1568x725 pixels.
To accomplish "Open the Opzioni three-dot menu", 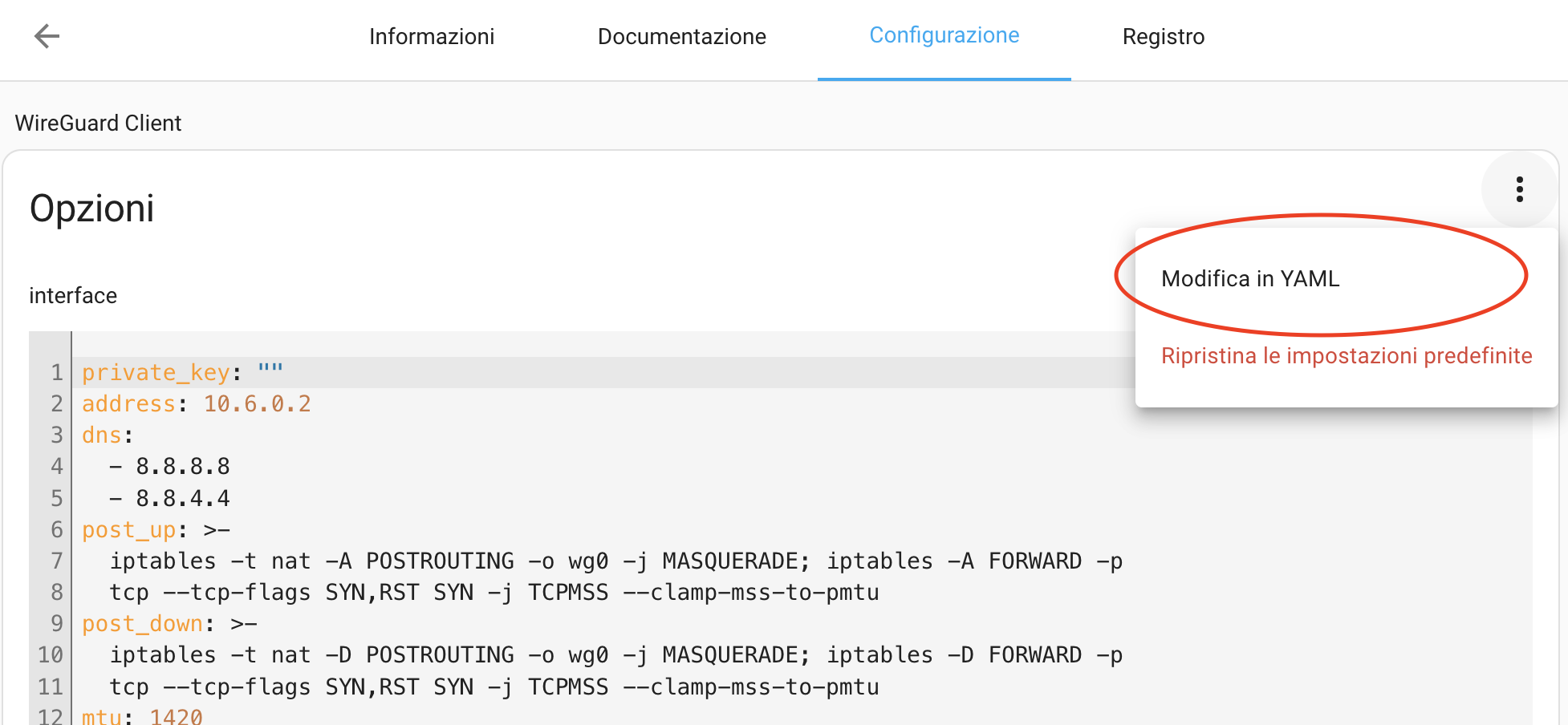I will click(1519, 189).
